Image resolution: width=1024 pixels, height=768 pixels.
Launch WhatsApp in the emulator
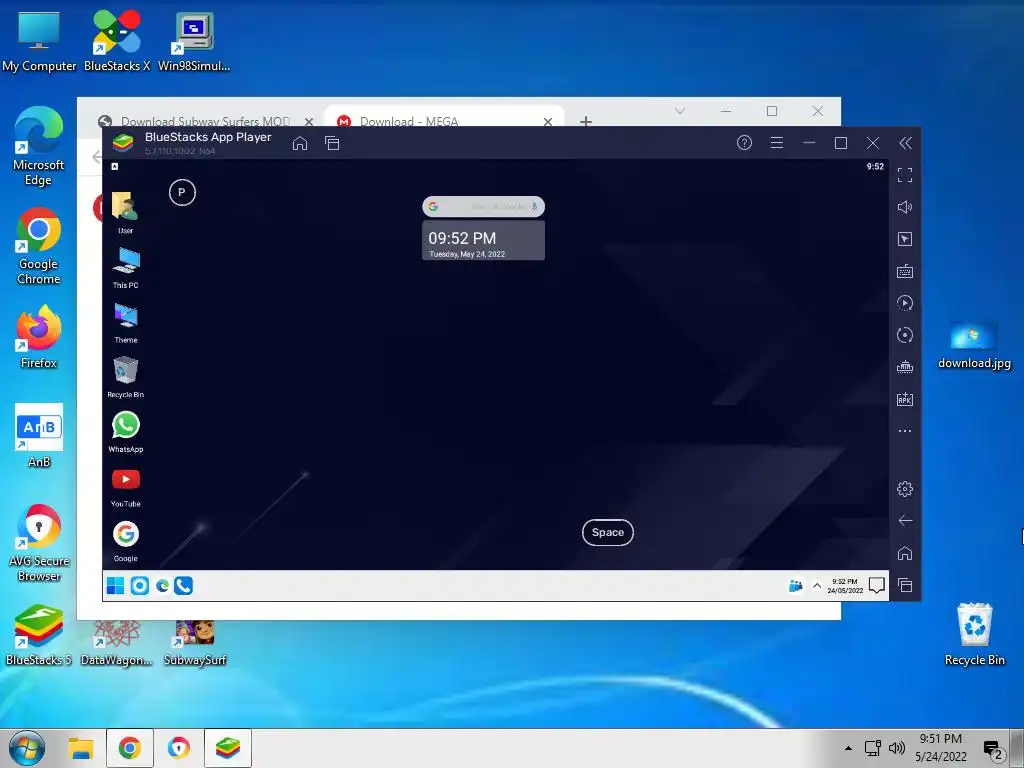click(x=125, y=431)
